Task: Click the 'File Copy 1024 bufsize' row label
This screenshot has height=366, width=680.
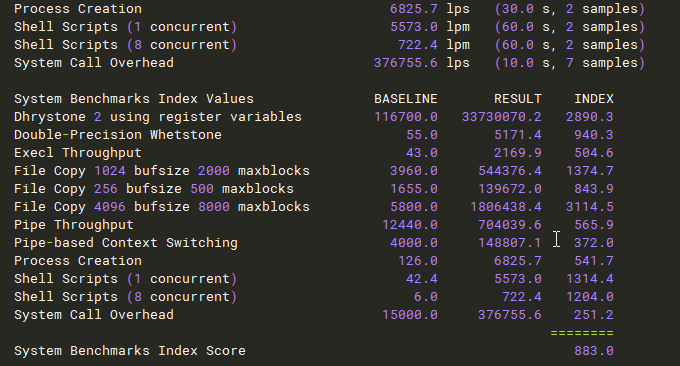Action: 162,171
